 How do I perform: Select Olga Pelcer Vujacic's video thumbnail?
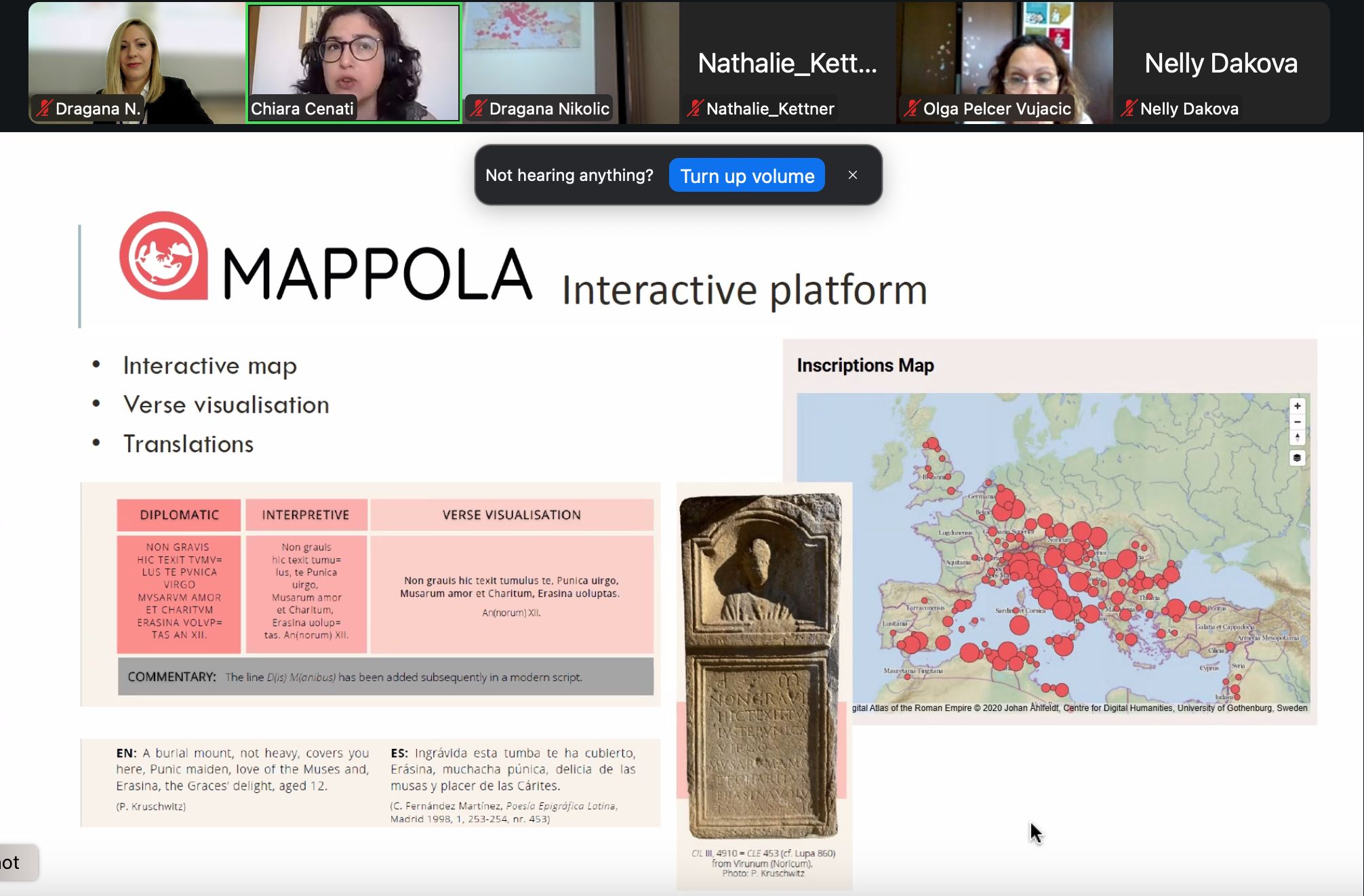(1005, 63)
